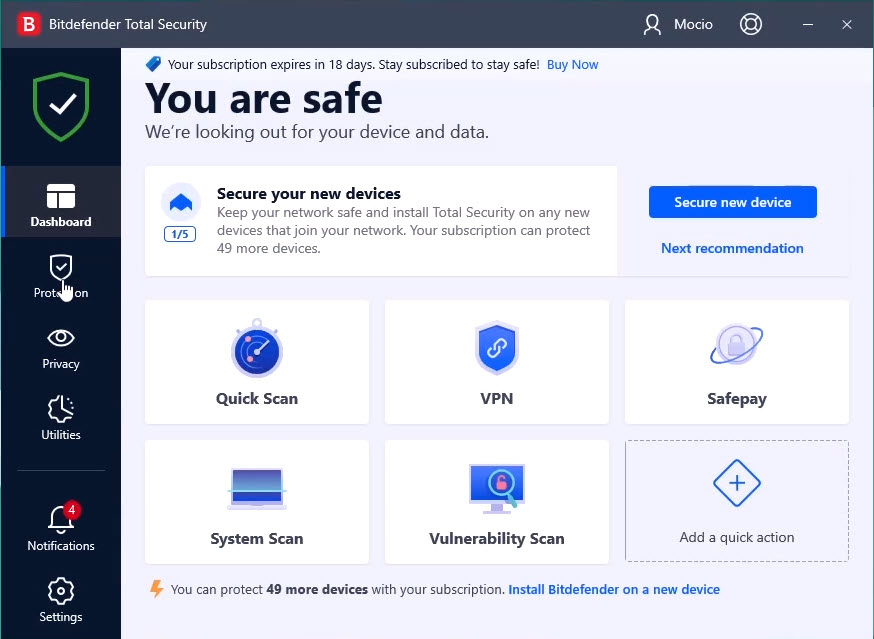Switch to the Protection section
Image resolution: width=874 pixels, height=639 pixels.
click(61, 276)
